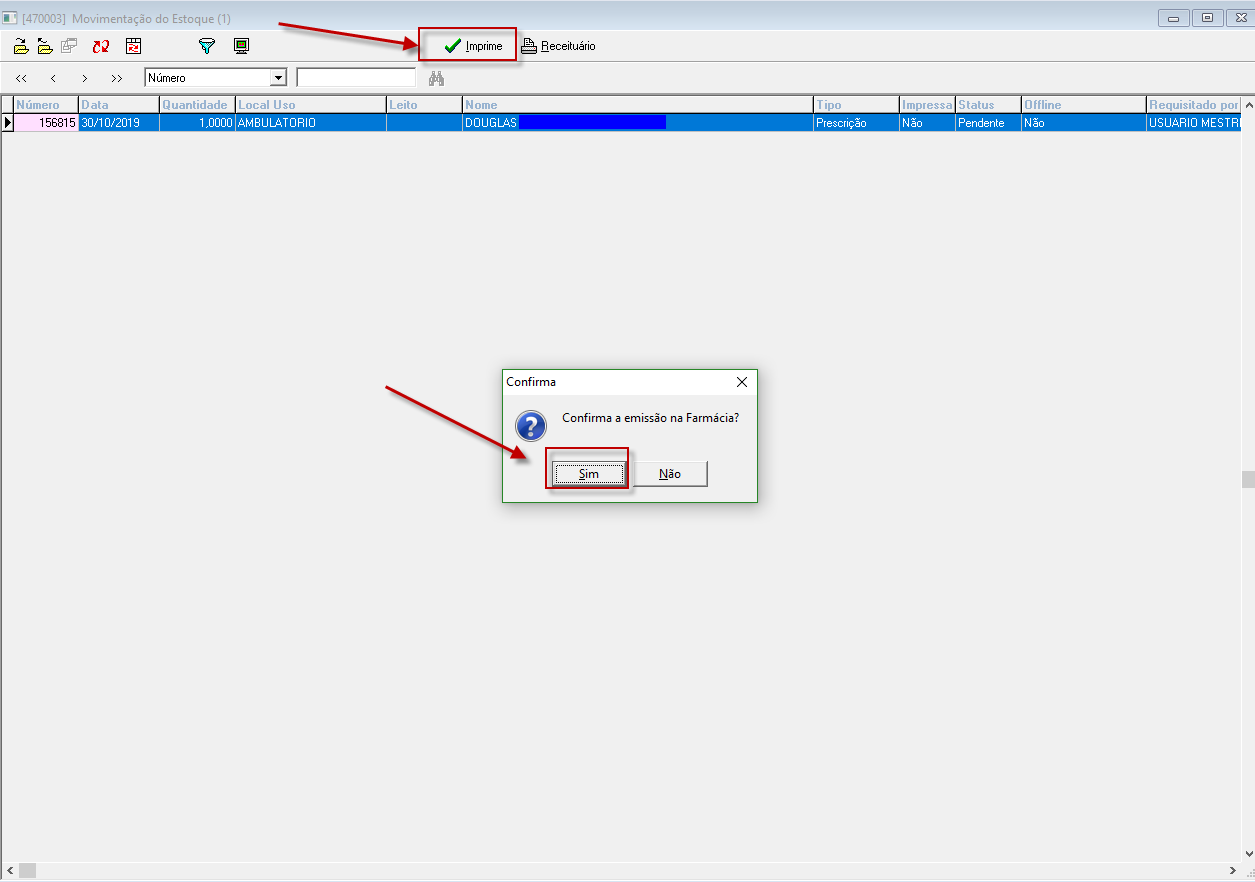Go to previous record with < button
This screenshot has height=882, width=1255.
pos(53,78)
